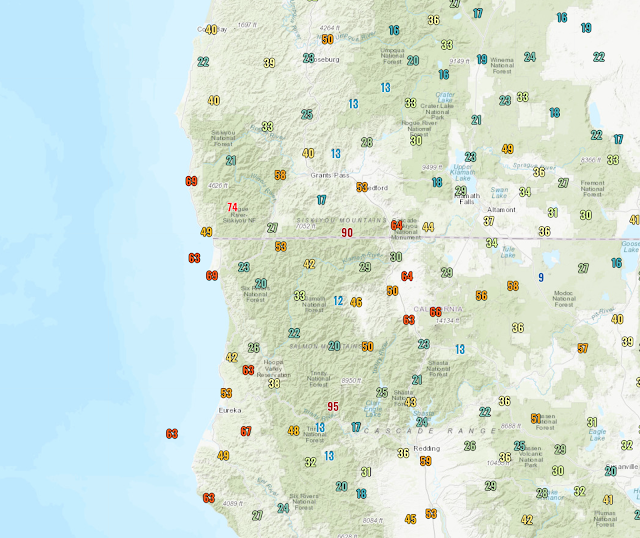The height and width of the screenshot is (538, 640).
Task: Click the orange 48 station marker
Action: (293, 431)
